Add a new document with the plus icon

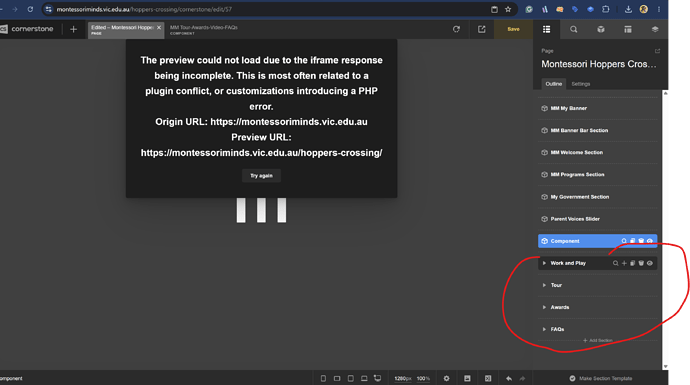[x=73, y=29]
